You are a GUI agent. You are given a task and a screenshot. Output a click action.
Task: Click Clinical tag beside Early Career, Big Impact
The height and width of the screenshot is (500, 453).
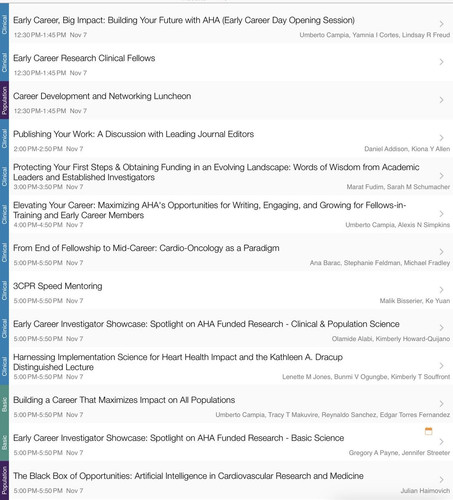click(x=4, y=24)
